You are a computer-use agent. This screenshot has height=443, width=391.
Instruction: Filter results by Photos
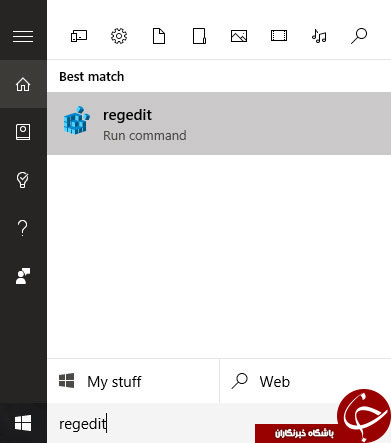239,36
